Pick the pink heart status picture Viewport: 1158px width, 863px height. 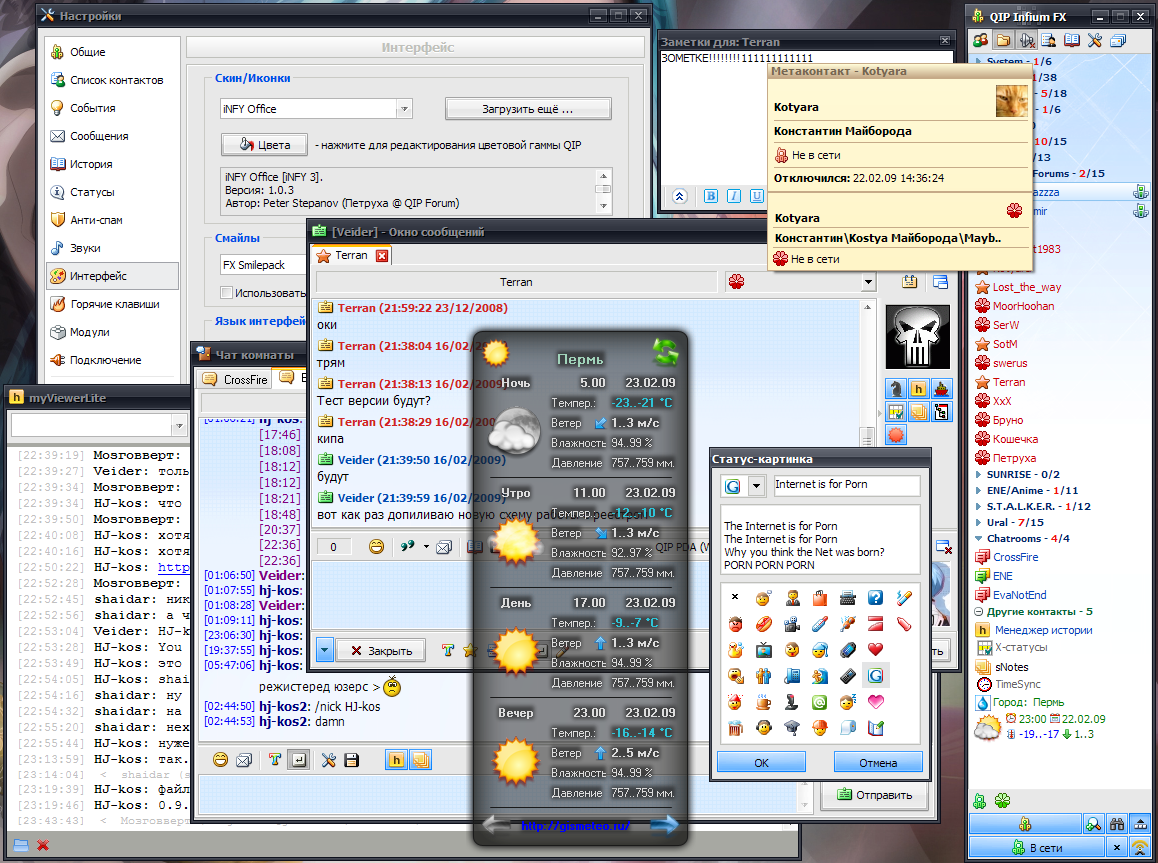pyautogui.click(x=875, y=701)
